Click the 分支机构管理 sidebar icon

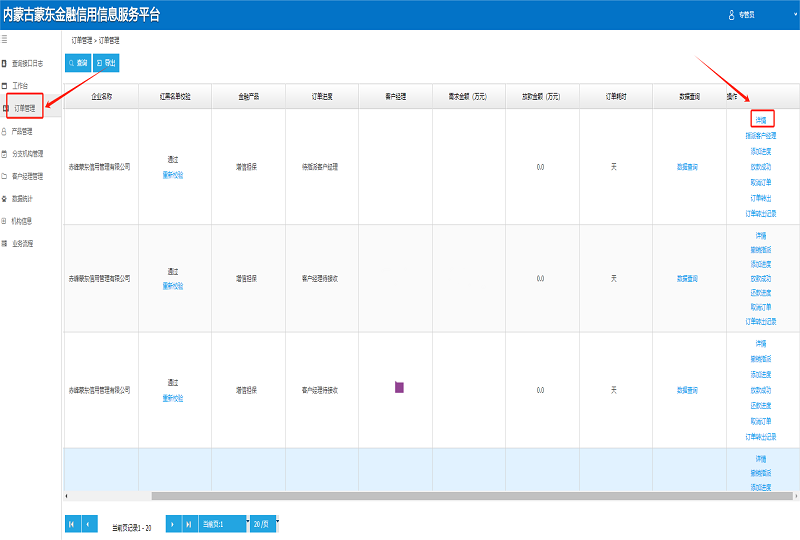4,154
